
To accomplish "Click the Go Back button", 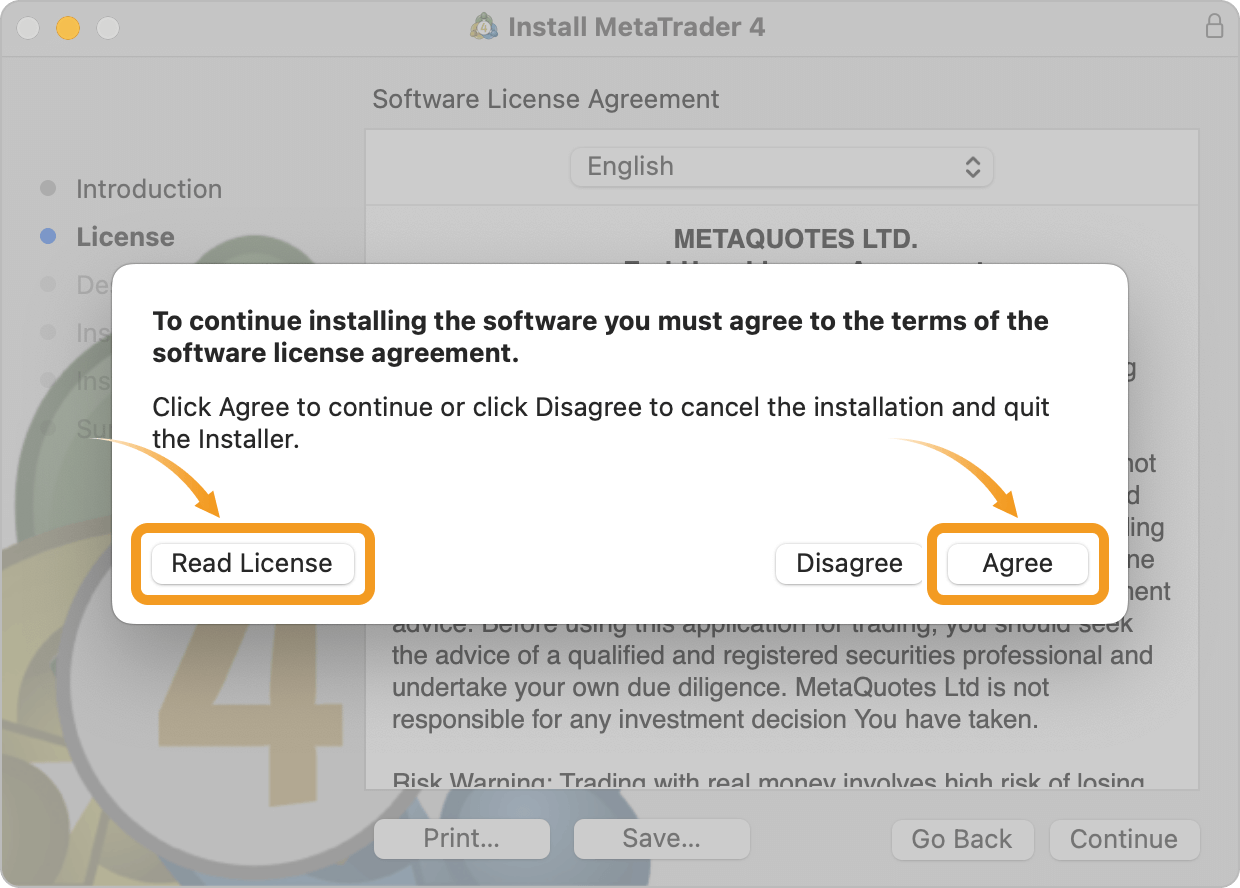I will pos(962,839).
